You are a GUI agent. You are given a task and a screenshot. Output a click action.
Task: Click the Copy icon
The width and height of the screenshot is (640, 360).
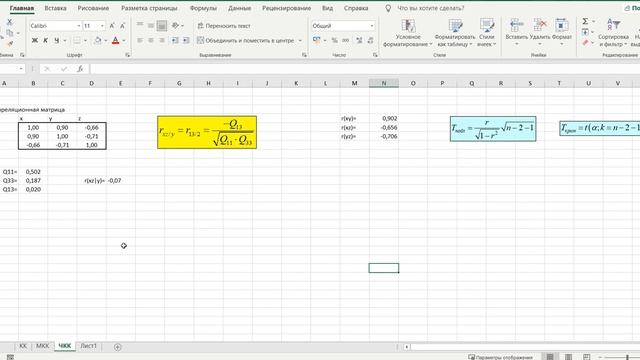pyautogui.click(x=10, y=33)
